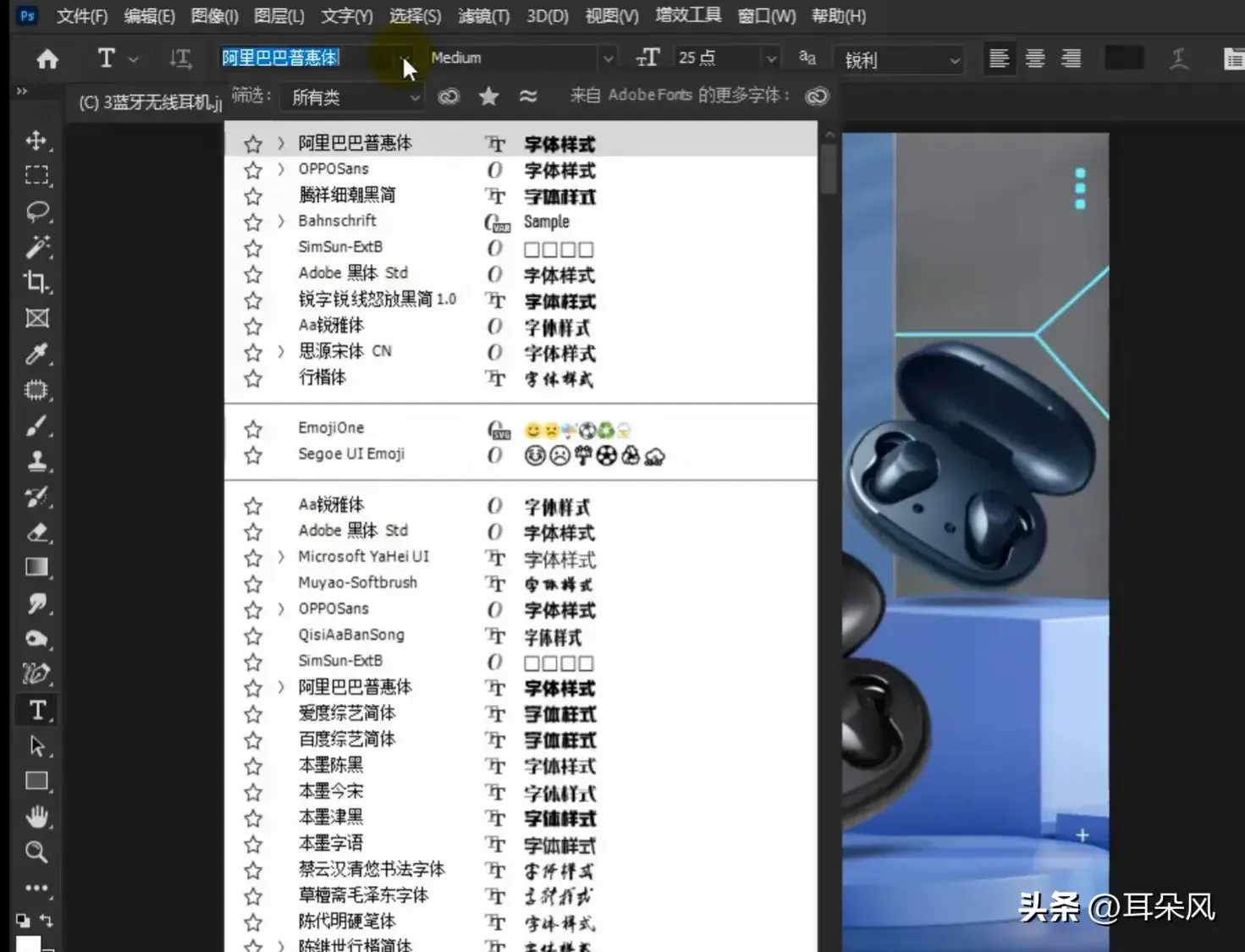This screenshot has height=952, width=1245.
Task: Open the 窗口(W) menu
Action: point(767,16)
